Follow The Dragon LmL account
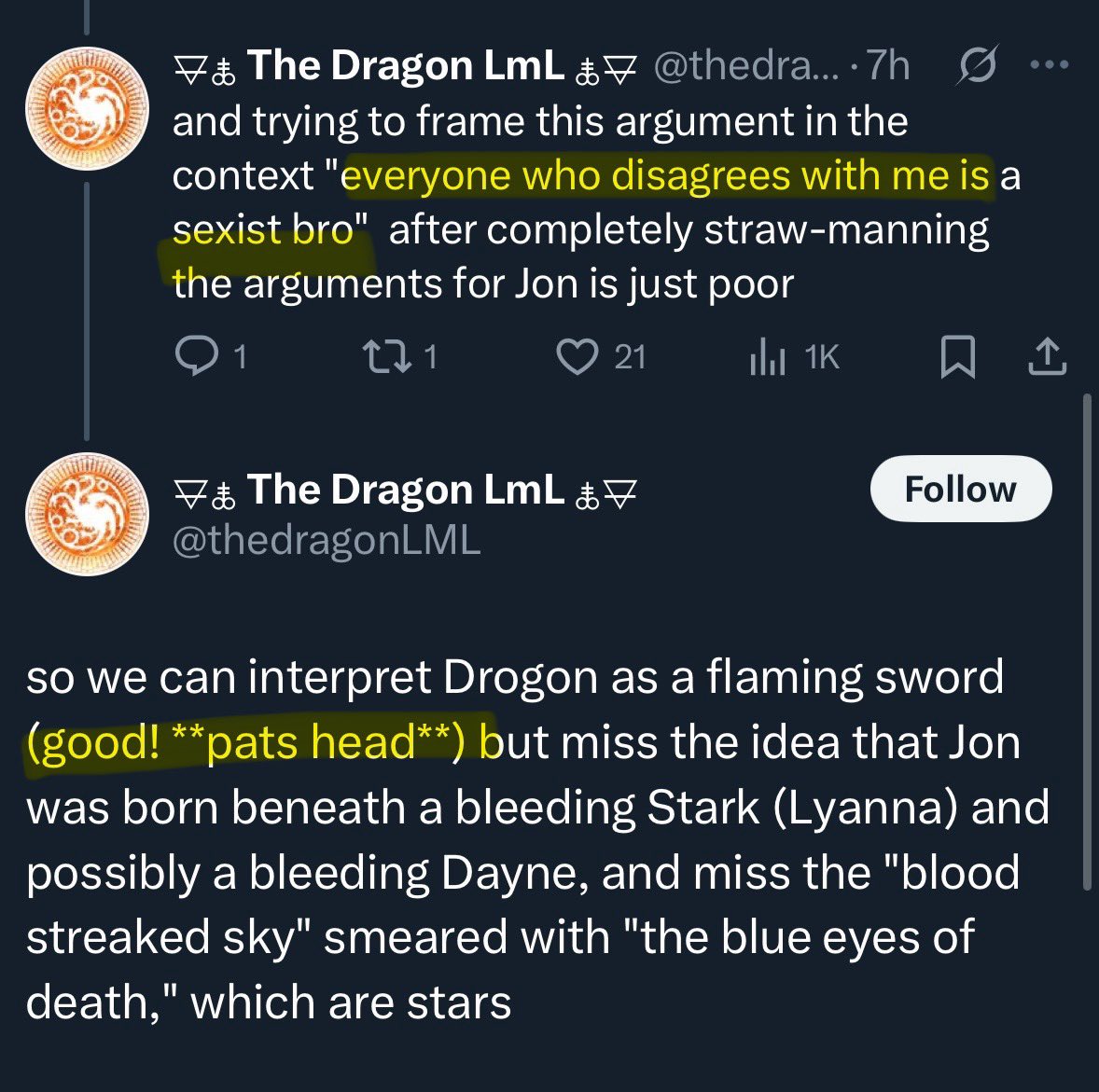 (960, 489)
